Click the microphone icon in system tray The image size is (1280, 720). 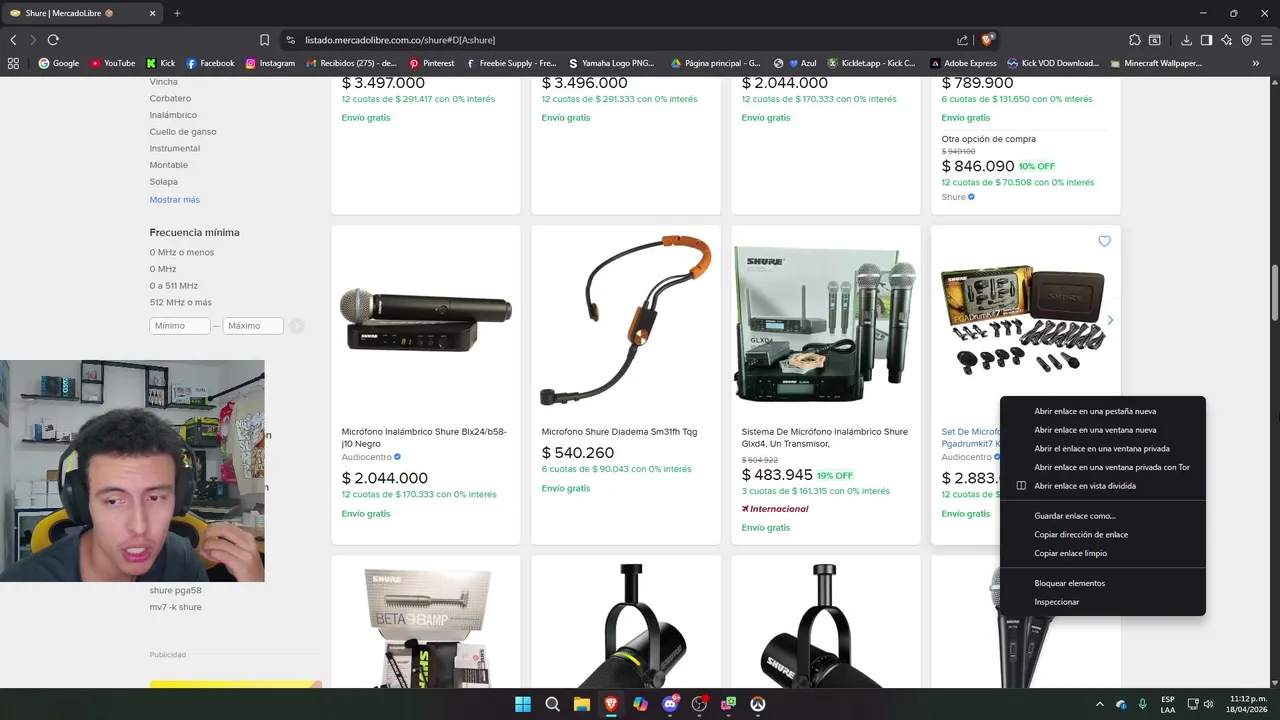(x=1142, y=704)
